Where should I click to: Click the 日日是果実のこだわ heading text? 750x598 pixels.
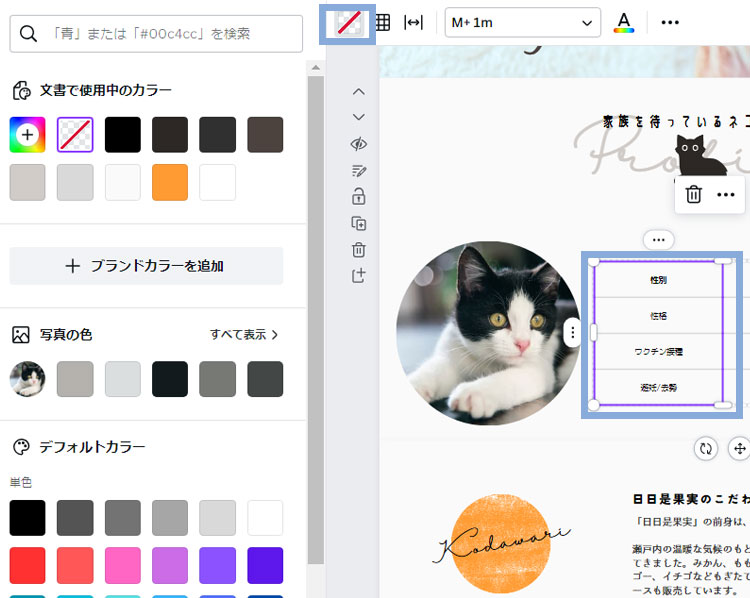pyautogui.click(x=691, y=499)
